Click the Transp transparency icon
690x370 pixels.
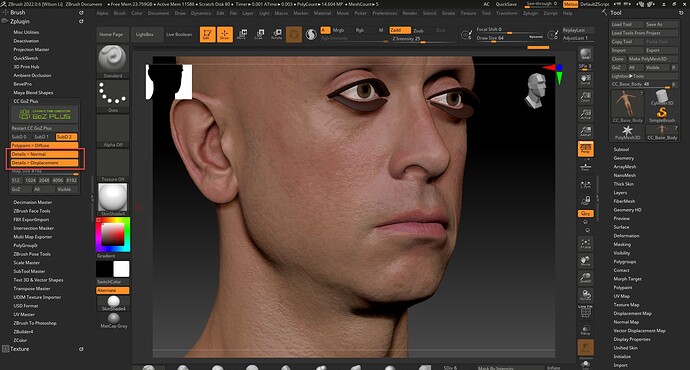pos(585,330)
